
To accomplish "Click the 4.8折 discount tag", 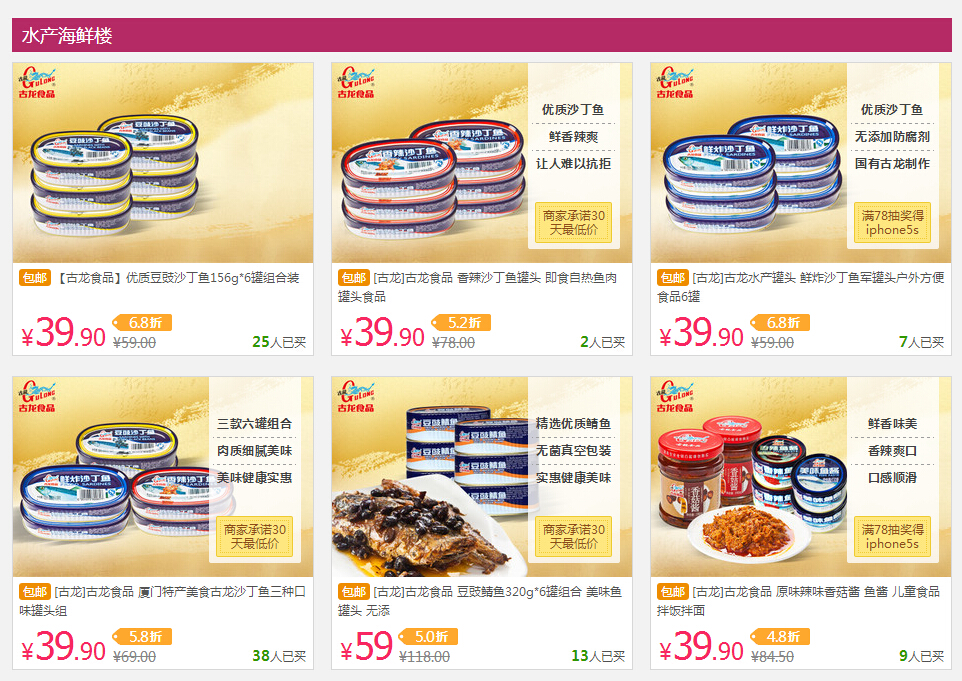I will (x=780, y=637).
